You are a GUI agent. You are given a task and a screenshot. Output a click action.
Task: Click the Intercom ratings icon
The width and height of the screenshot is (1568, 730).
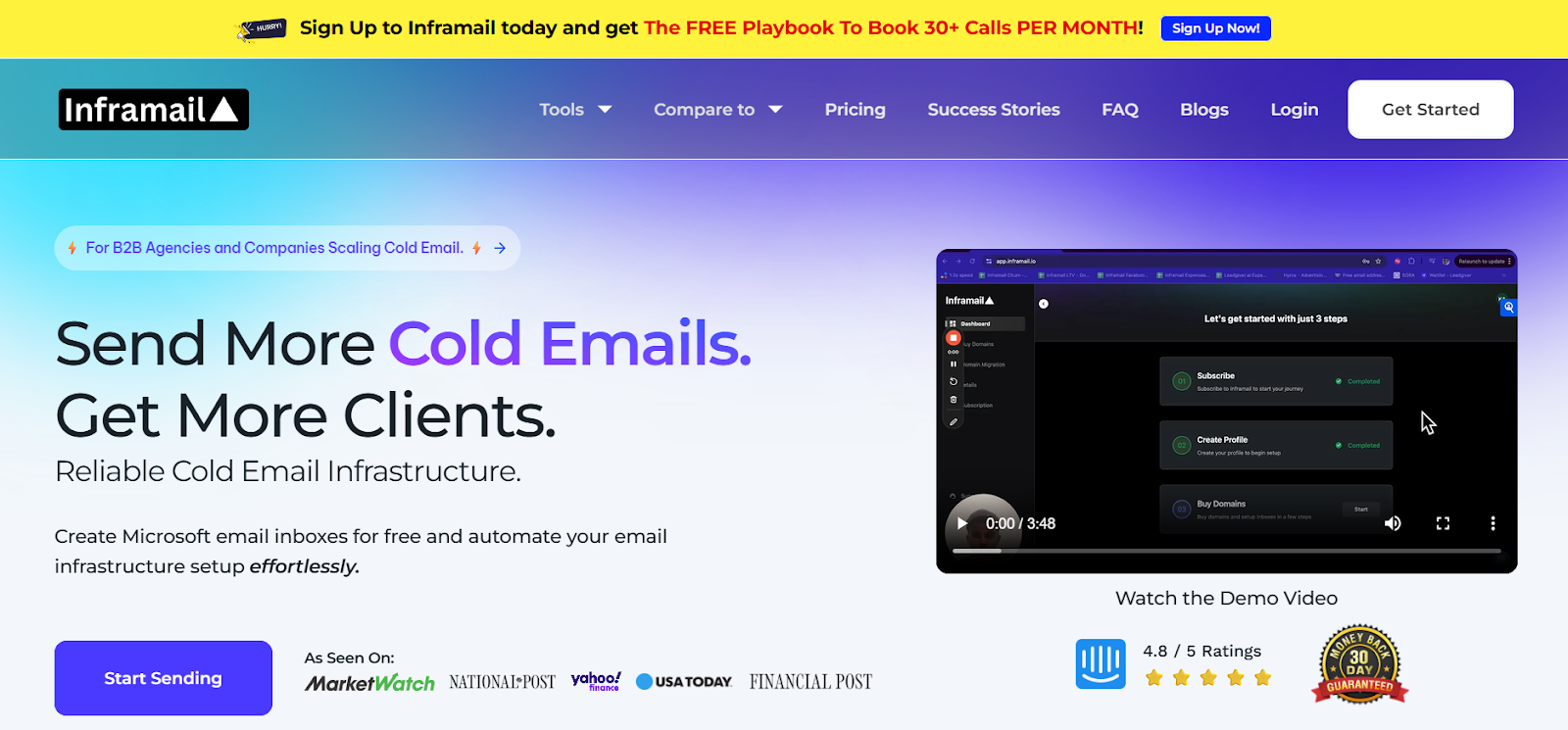[1101, 664]
